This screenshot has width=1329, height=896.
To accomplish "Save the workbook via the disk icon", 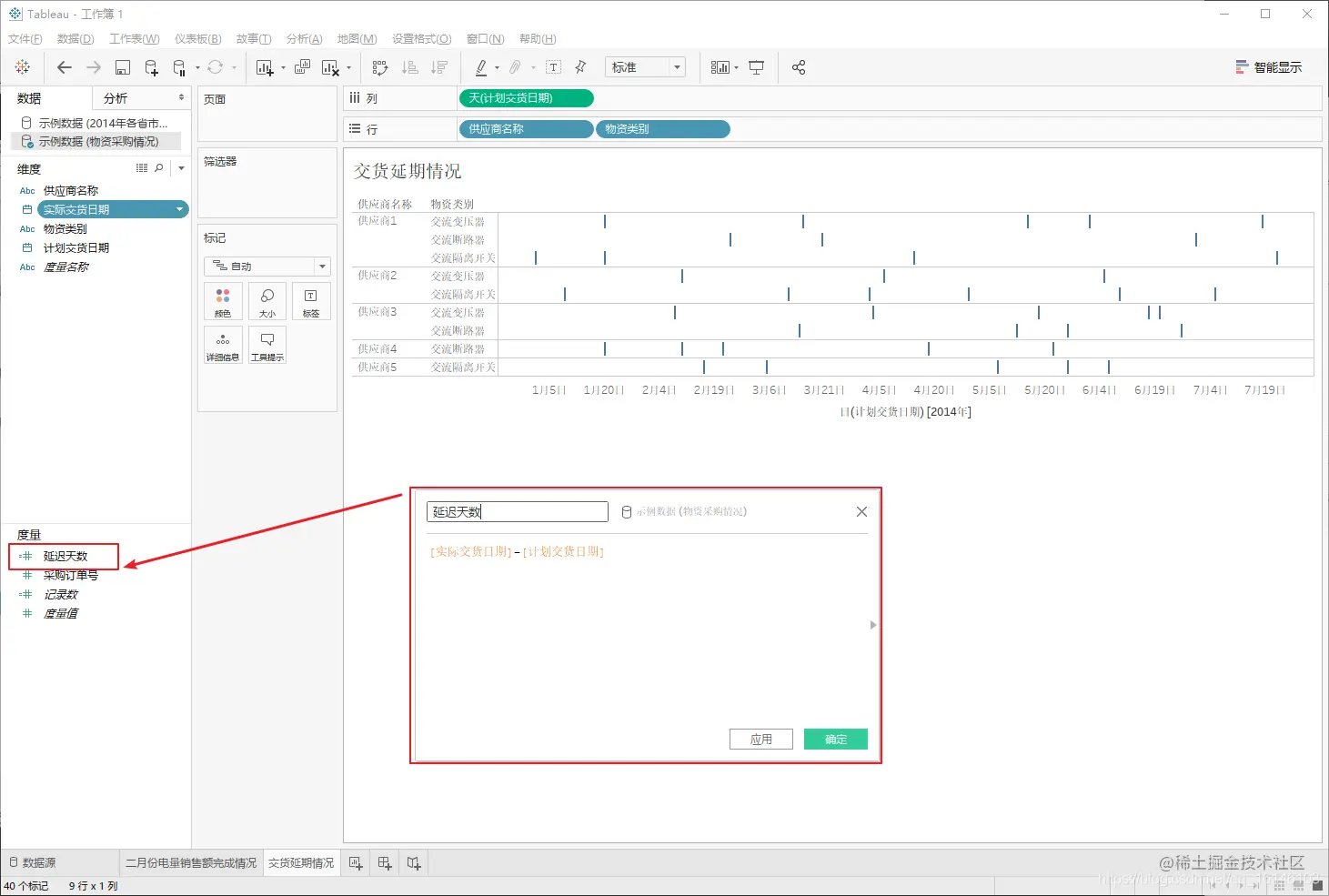I will [x=123, y=67].
